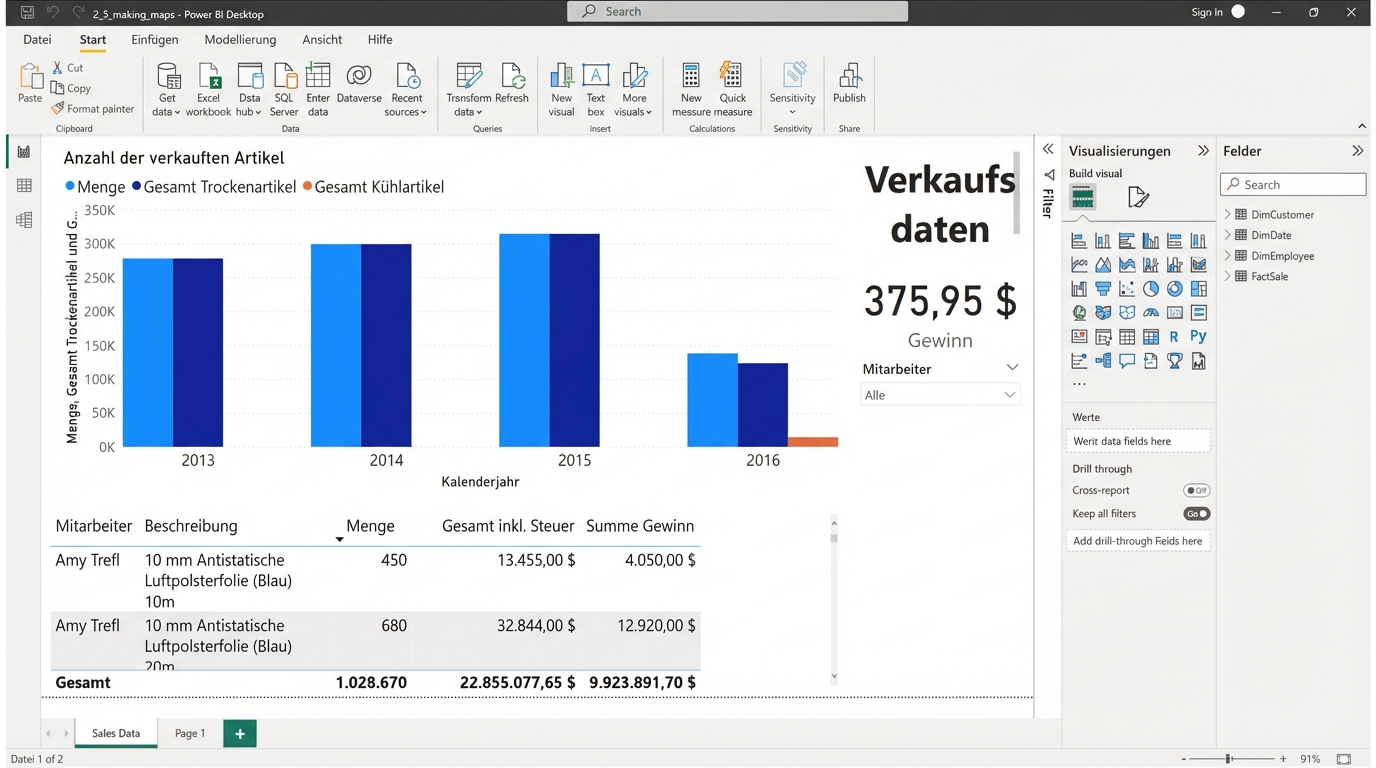
Task: Toggle the Cross-report switch
Action: [1196, 491]
